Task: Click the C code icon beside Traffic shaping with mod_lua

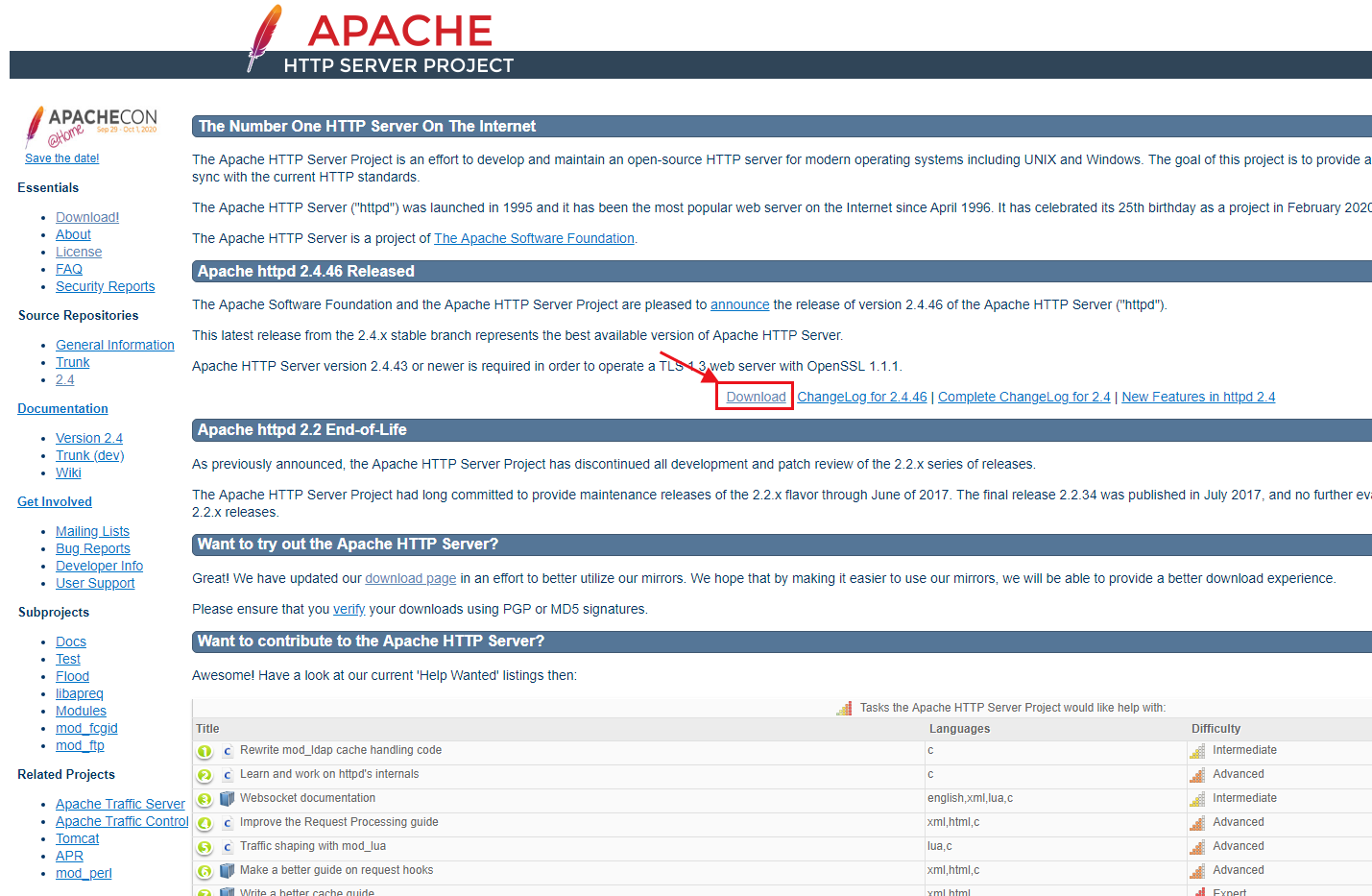Action: 228,847
